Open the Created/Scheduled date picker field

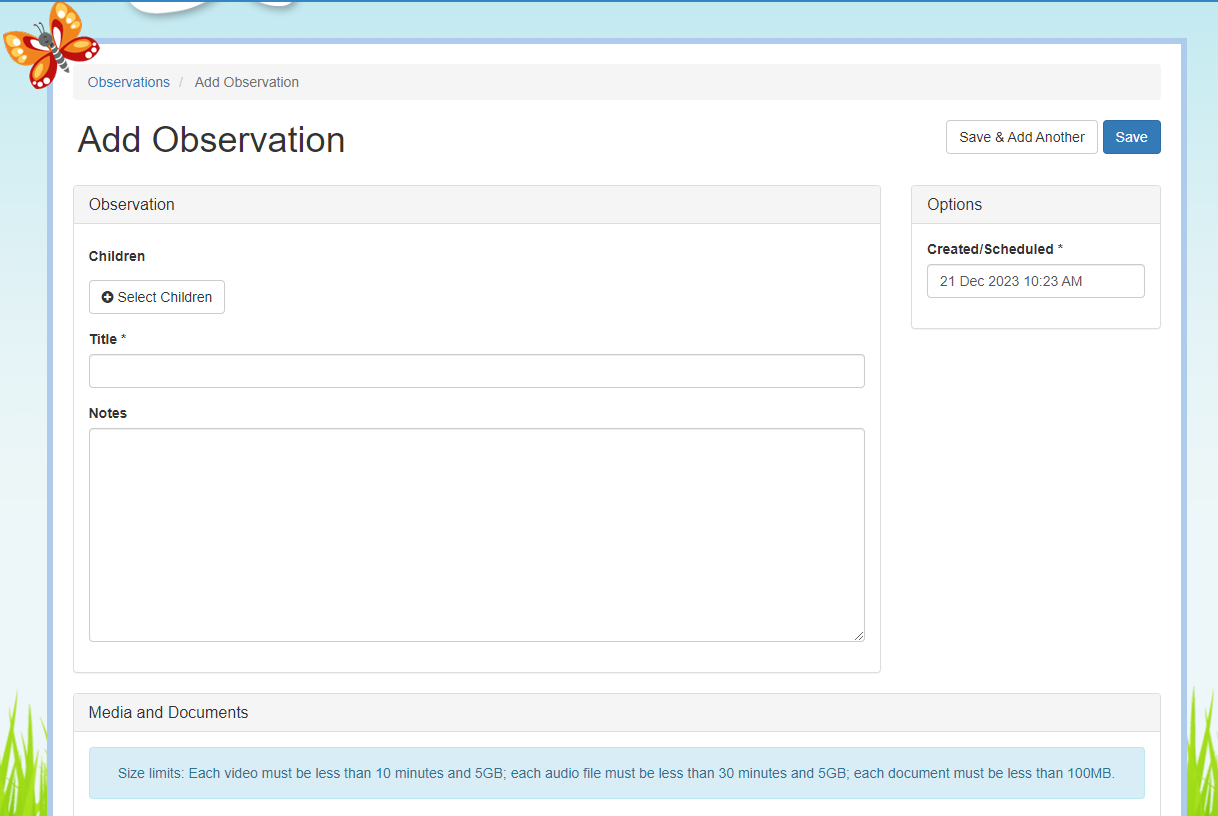pyautogui.click(x=1035, y=281)
